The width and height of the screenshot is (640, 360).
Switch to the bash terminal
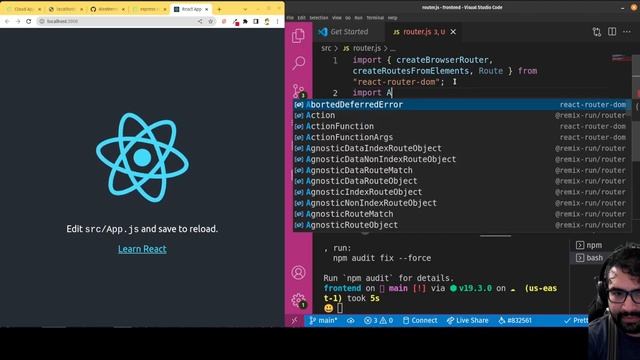[589, 258]
